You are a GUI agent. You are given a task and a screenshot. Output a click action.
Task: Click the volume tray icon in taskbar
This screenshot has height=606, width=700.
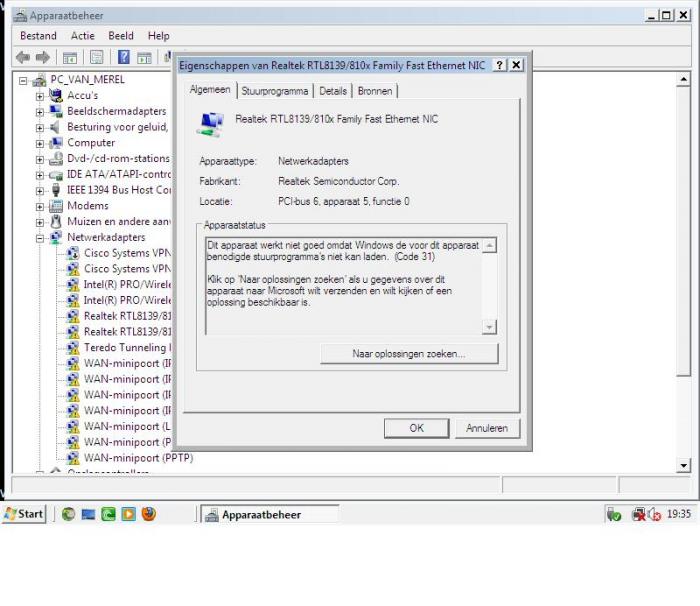point(654,514)
